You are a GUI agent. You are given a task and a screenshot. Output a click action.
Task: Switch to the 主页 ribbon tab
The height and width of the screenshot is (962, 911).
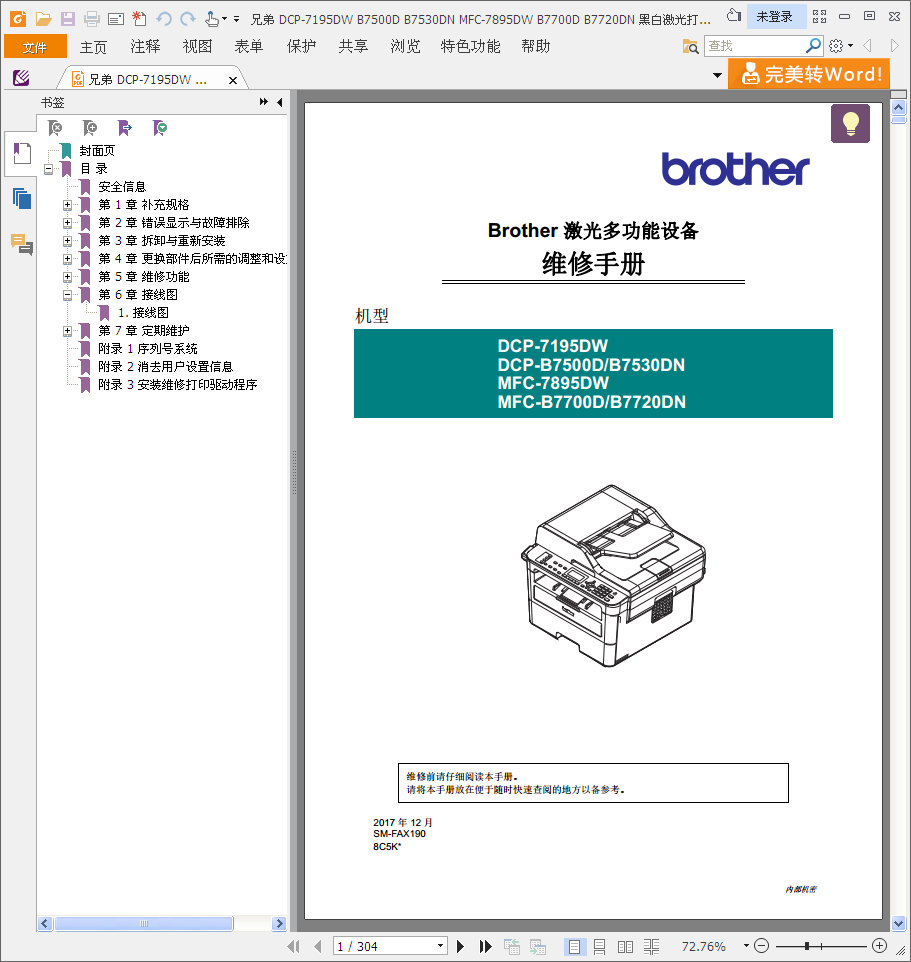pos(93,47)
